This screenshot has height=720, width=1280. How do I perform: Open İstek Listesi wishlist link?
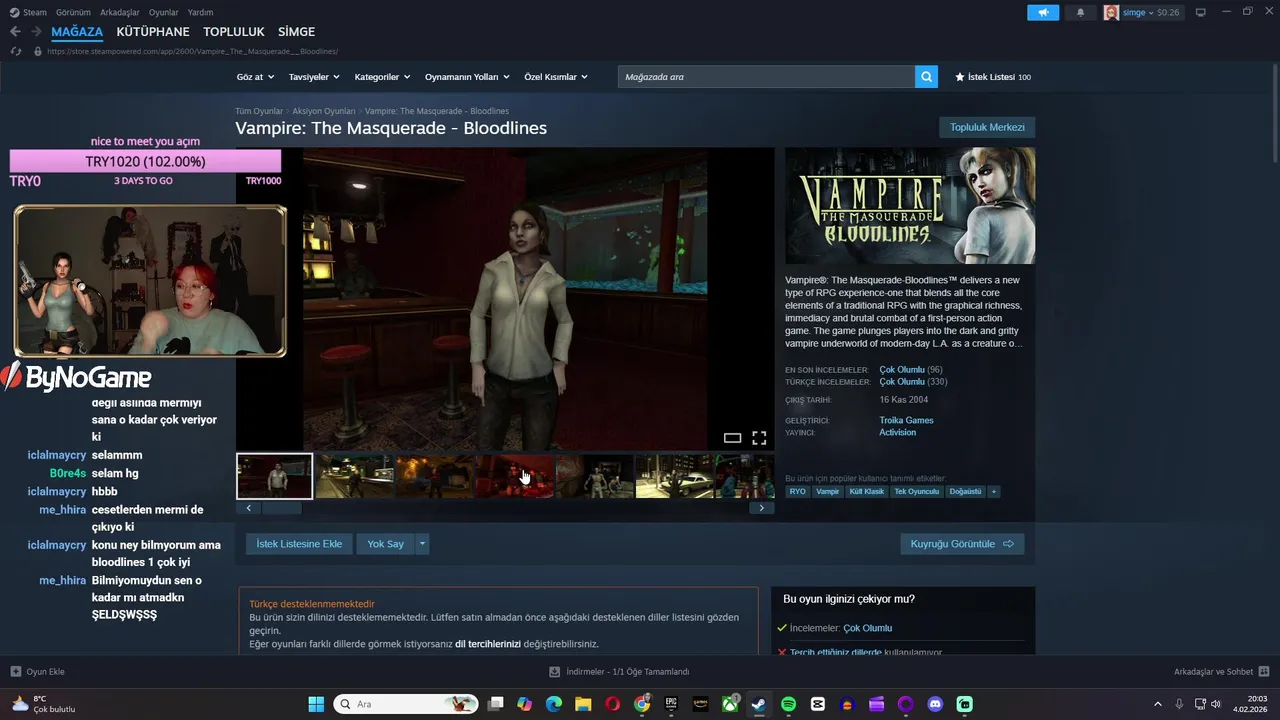[x=992, y=77]
